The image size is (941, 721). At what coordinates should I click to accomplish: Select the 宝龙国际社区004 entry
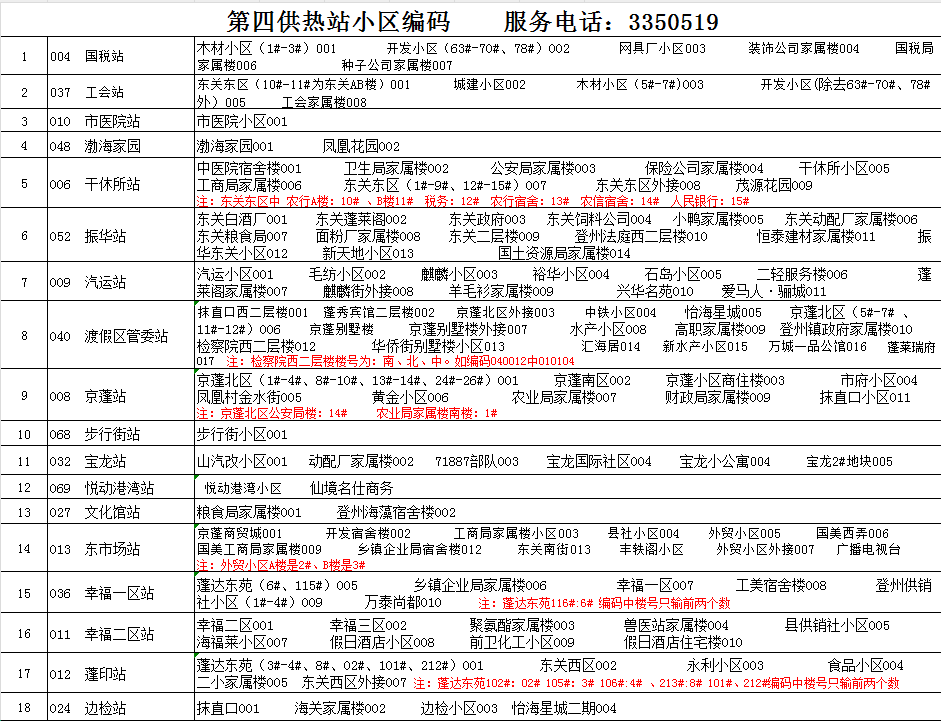coord(599,461)
